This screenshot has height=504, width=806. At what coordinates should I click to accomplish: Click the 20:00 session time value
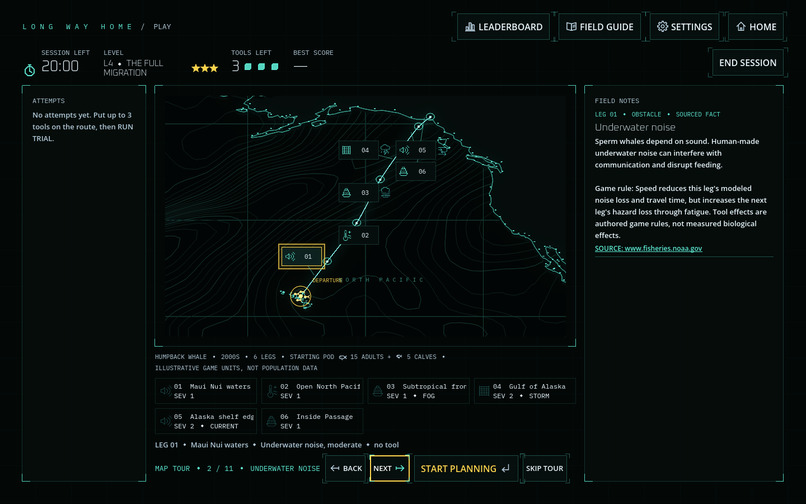pos(60,66)
